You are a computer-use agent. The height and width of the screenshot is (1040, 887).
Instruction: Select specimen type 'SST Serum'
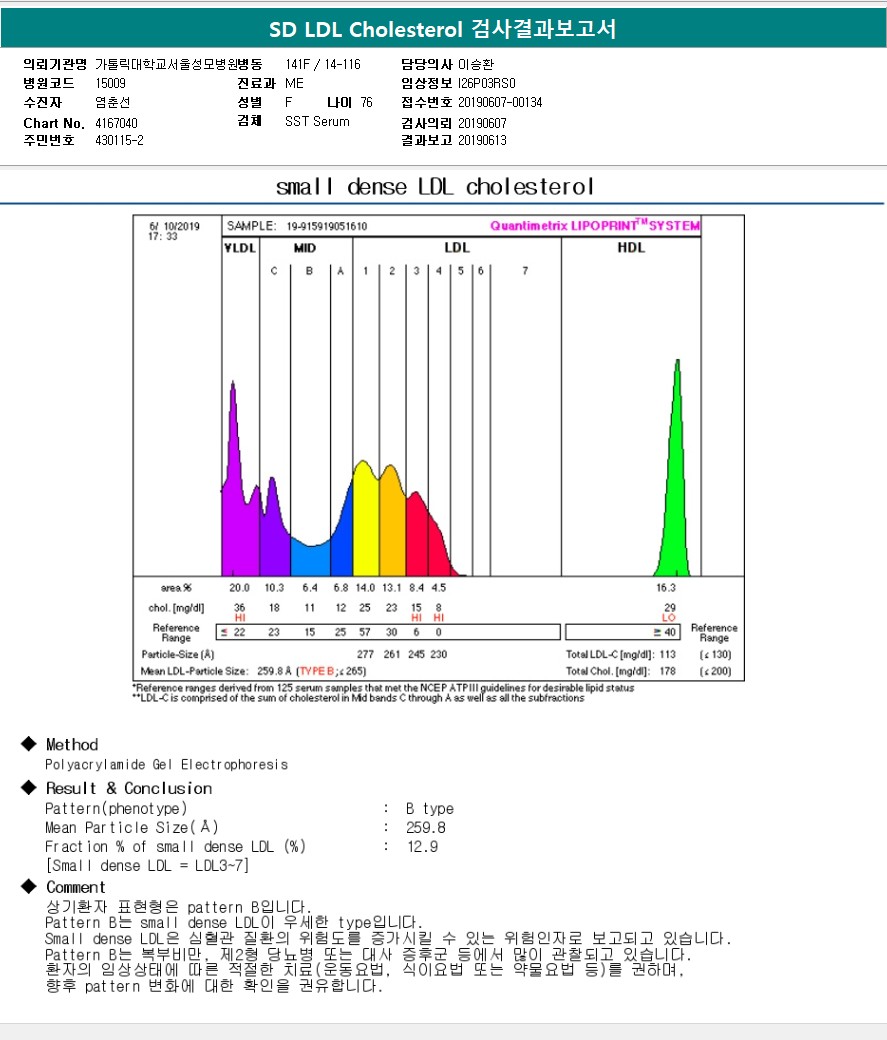pyautogui.click(x=317, y=121)
